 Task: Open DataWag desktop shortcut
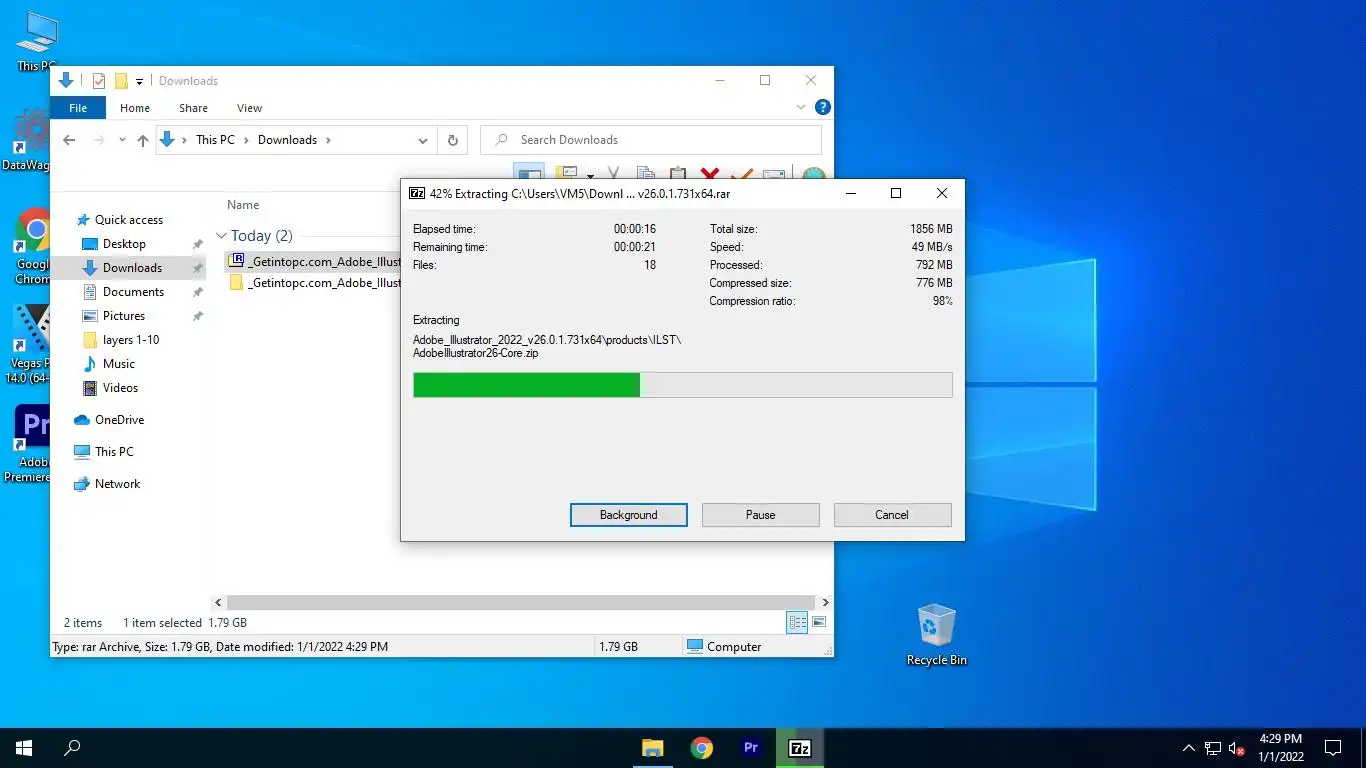pos(28,140)
